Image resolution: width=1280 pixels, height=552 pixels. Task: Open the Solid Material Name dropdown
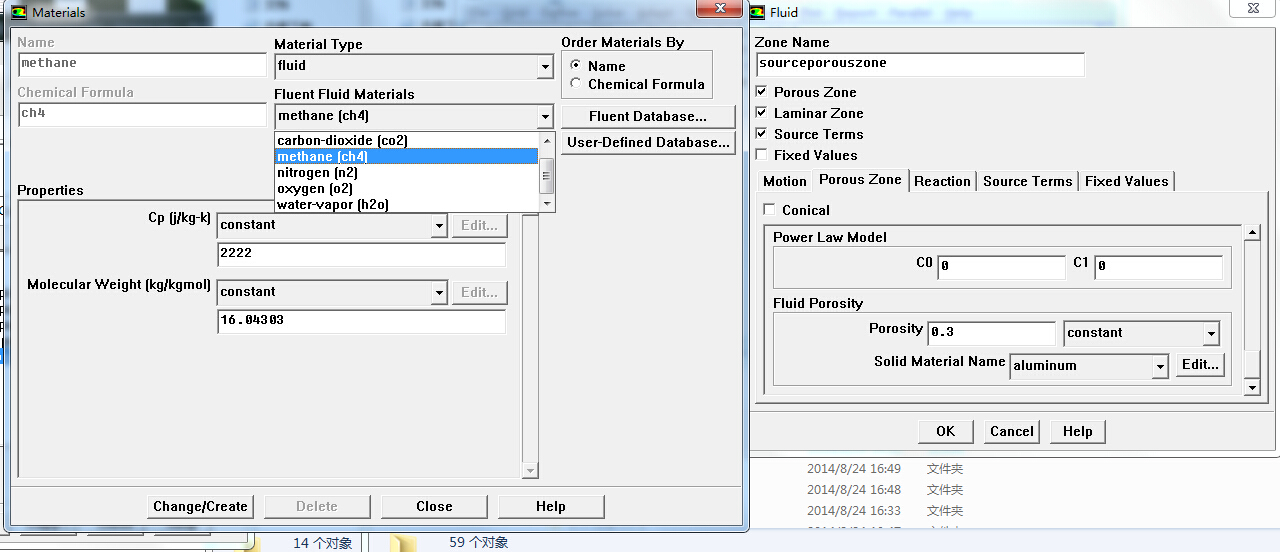pos(1160,367)
